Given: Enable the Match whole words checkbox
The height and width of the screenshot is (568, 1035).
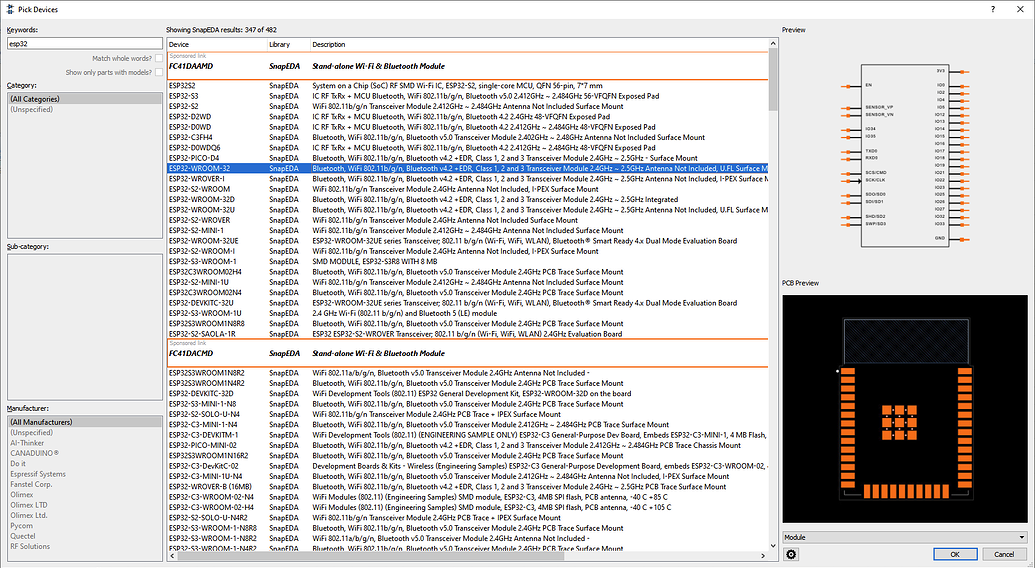Looking at the screenshot, I should pyautogui.click(x=159, y=59).
